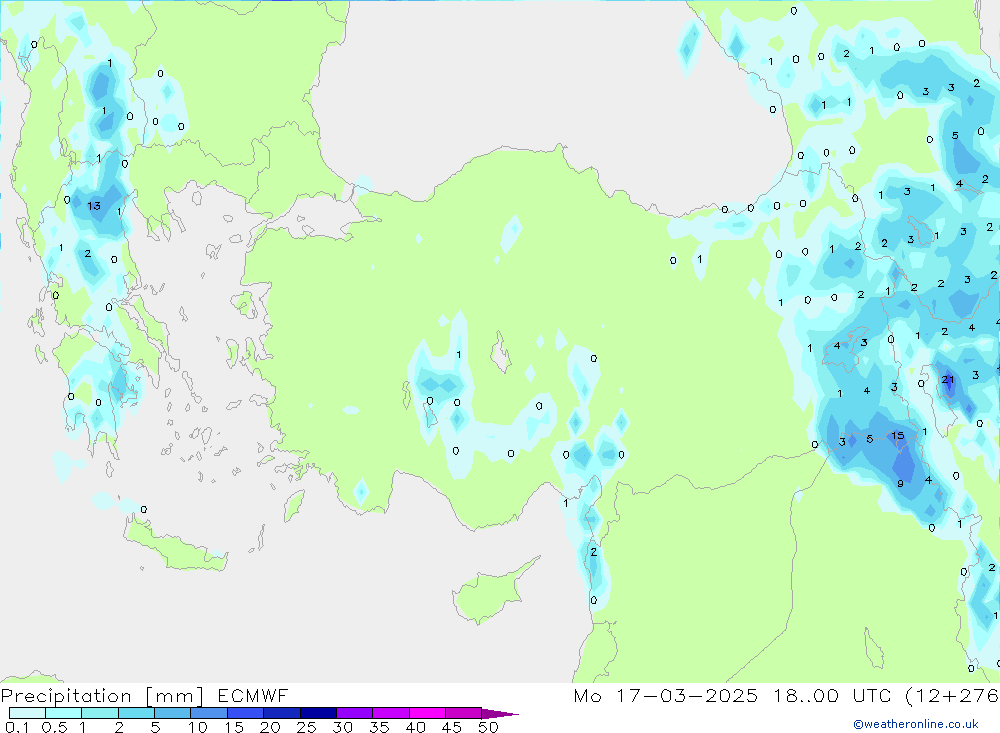Click the 'ECMWF' model label
Image resolution: width=1000 pixels, height=733 pixels.
(253, 696)
